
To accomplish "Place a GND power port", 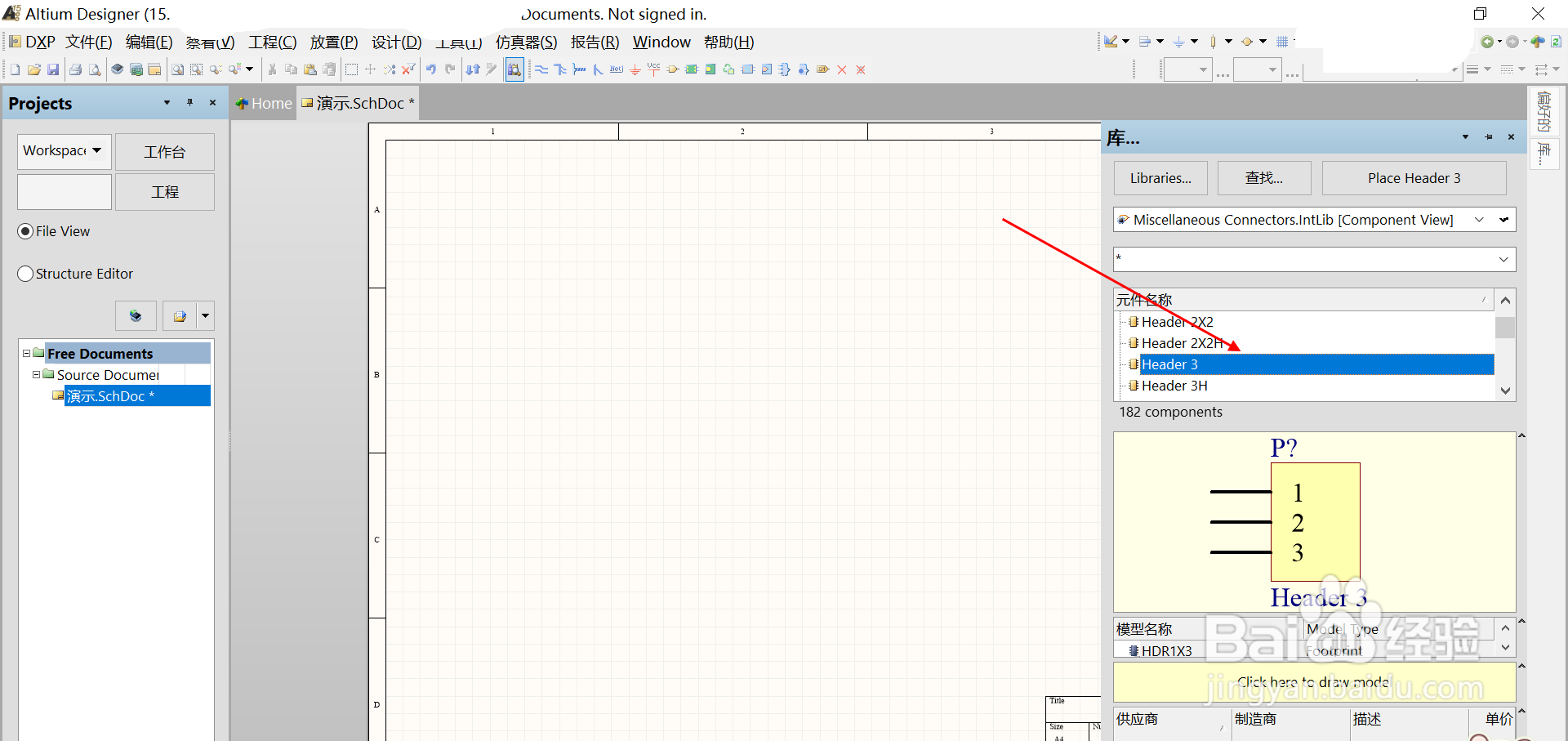I will pyautogui.click(x=635, y=69).
